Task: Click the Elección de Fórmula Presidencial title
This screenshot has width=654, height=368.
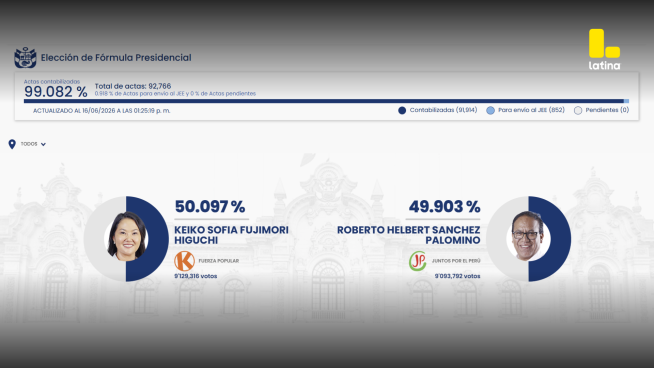Action: 116,58
